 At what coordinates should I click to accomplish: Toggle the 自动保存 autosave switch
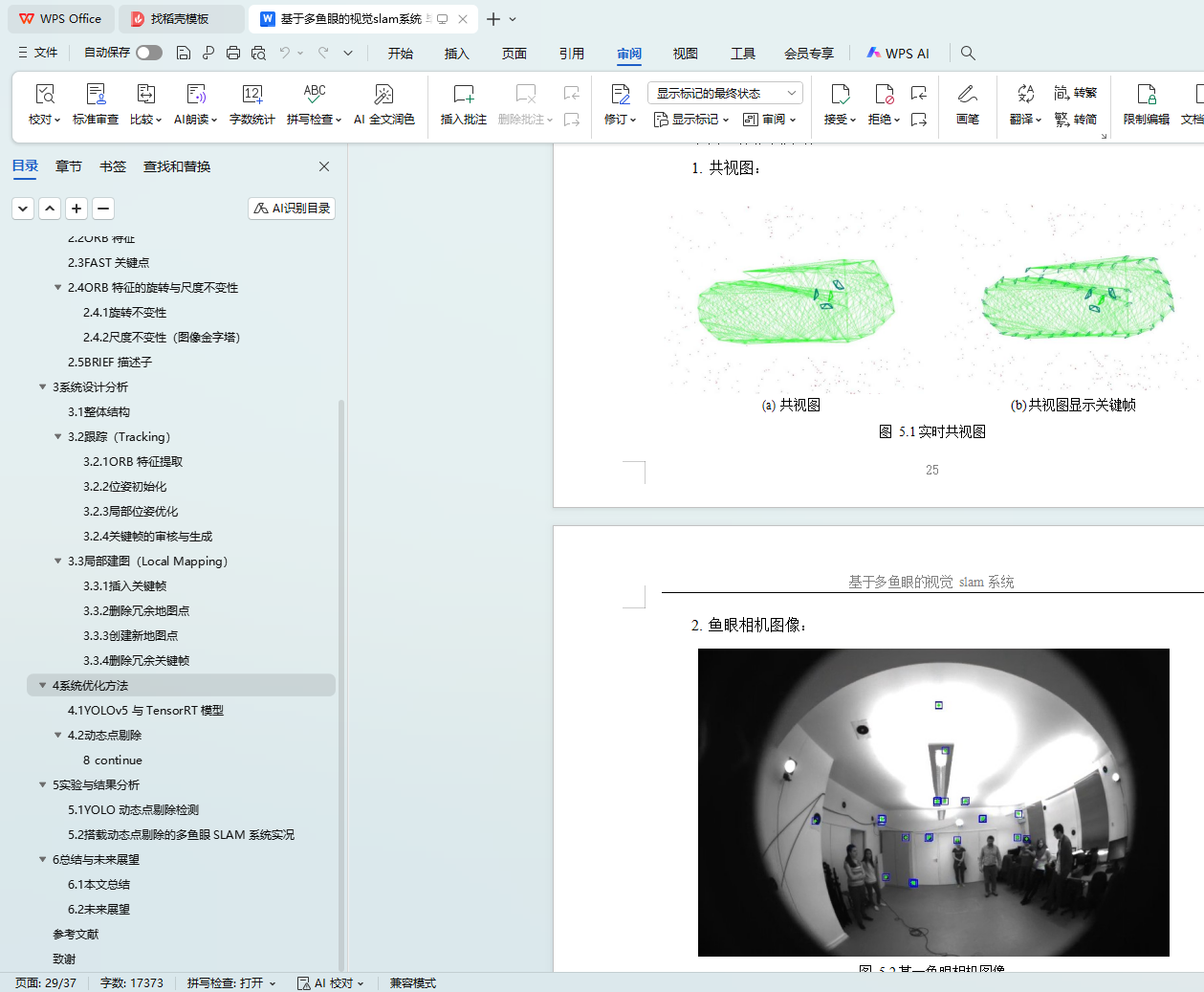coord(148,53)
